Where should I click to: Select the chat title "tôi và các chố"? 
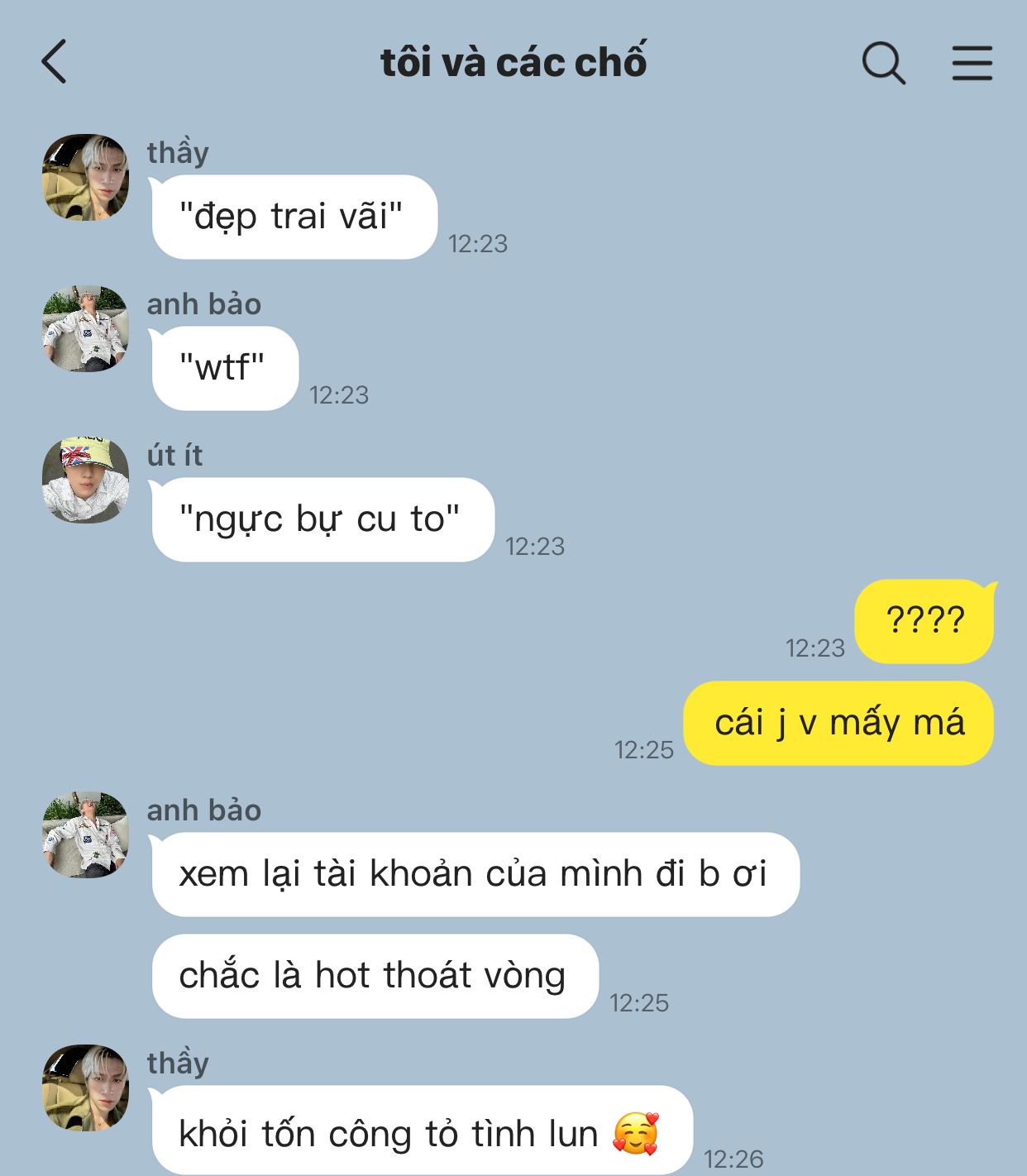(x=513, y=62)
